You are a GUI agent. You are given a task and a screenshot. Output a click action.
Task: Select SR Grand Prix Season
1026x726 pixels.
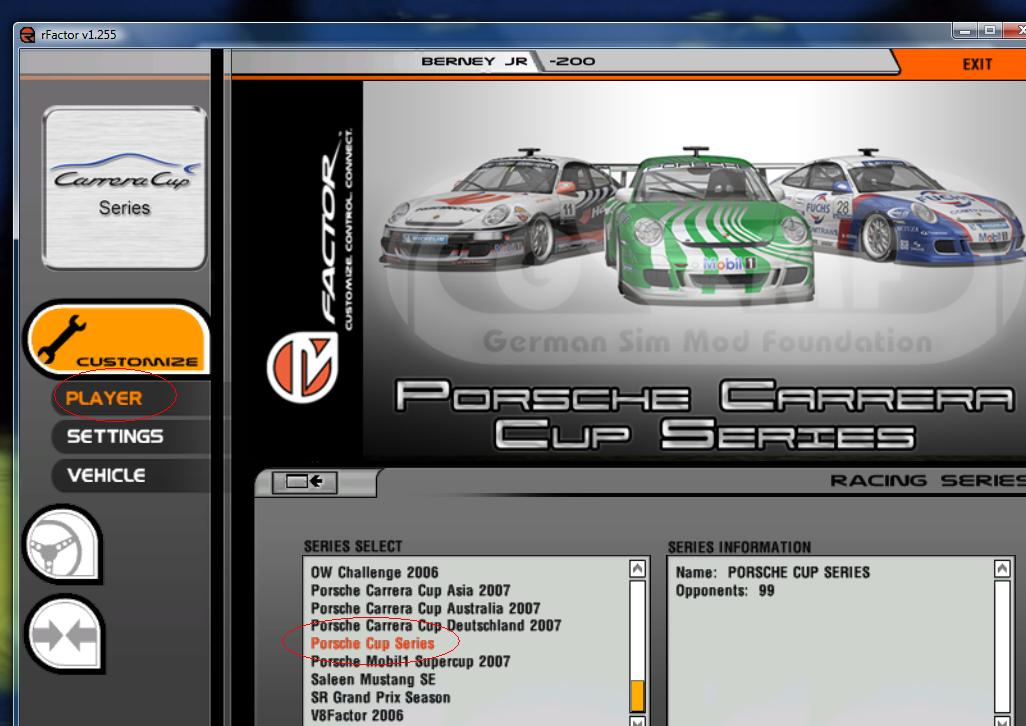click(x=380, y=697)
